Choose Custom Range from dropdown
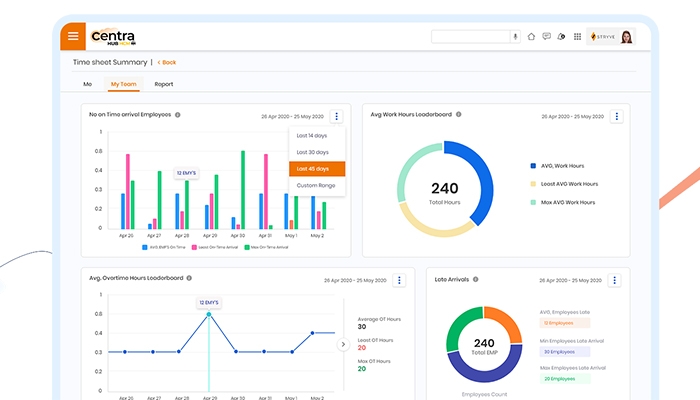This screenshot has width=700, height=400. click(317, 185)
